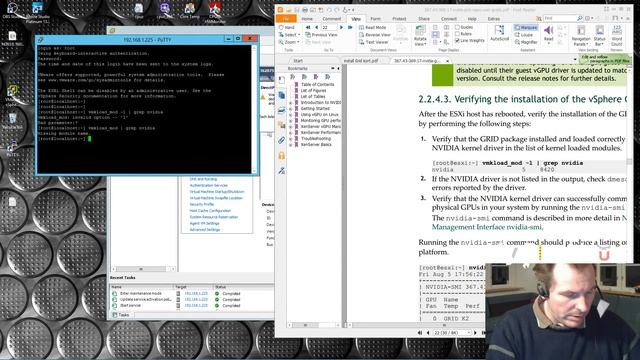Switch to the Share ribbon tab
Screen dimensions: 640x360
click(424, 19)
